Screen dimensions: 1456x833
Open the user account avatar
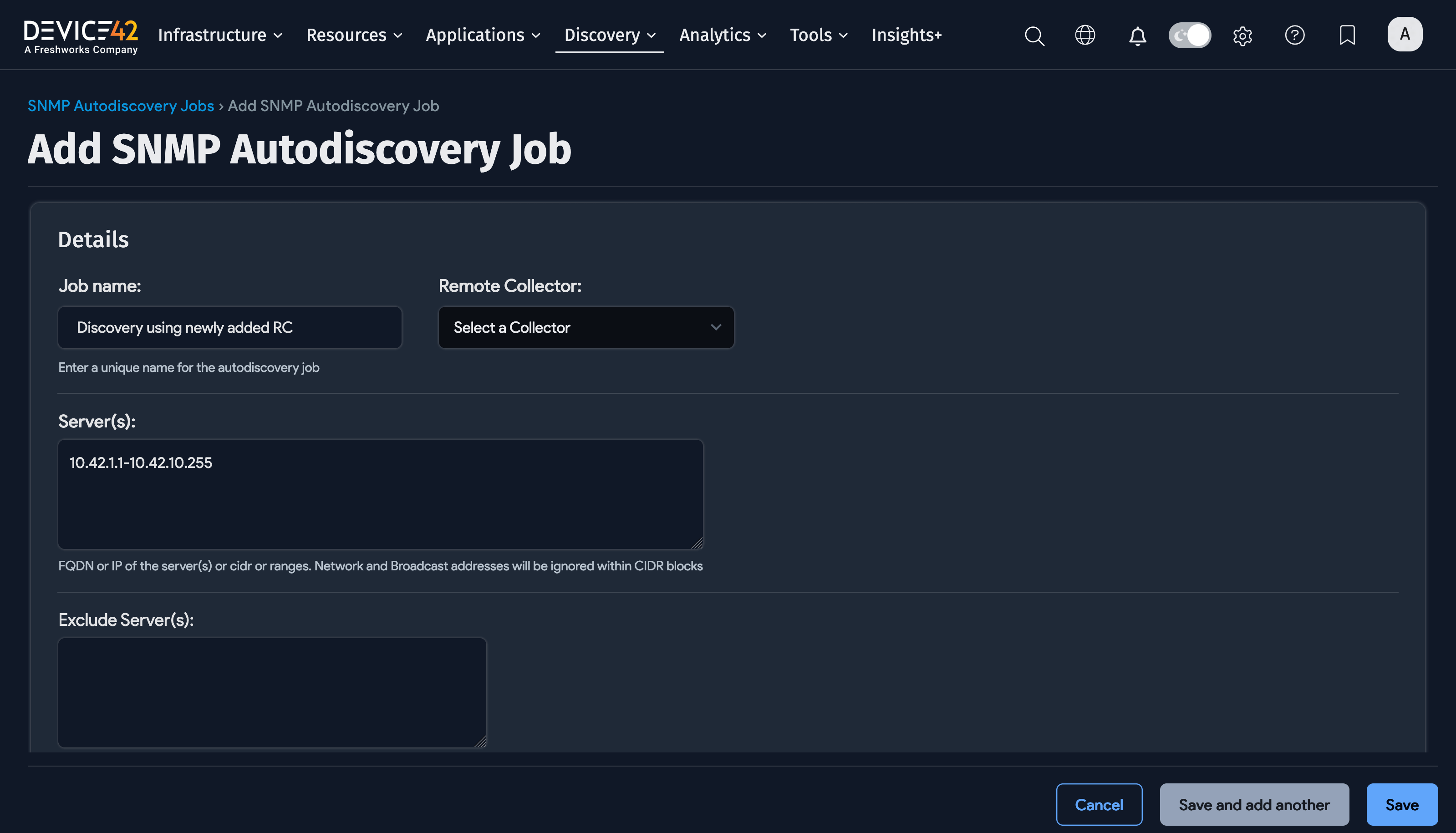(1405, 34)
